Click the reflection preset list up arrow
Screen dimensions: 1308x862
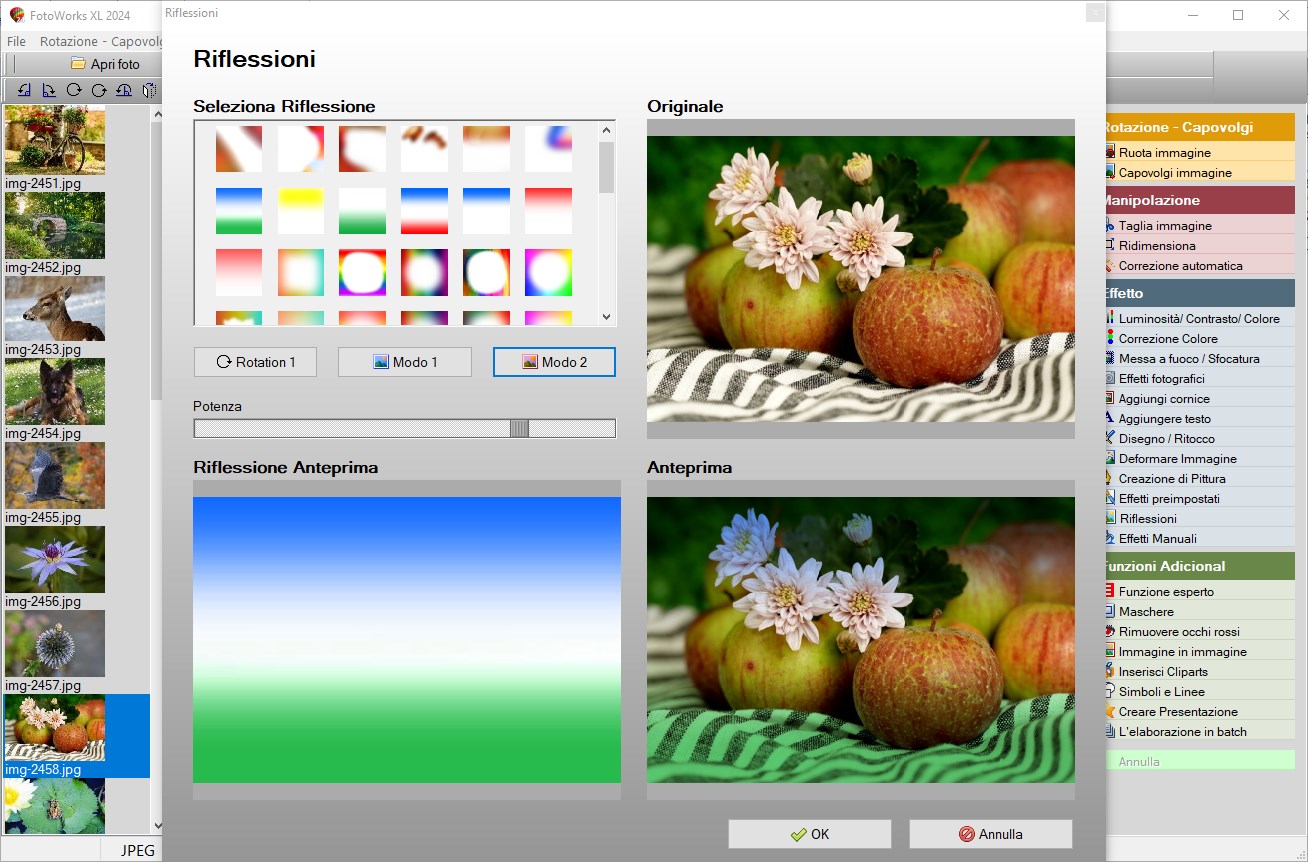606,130
